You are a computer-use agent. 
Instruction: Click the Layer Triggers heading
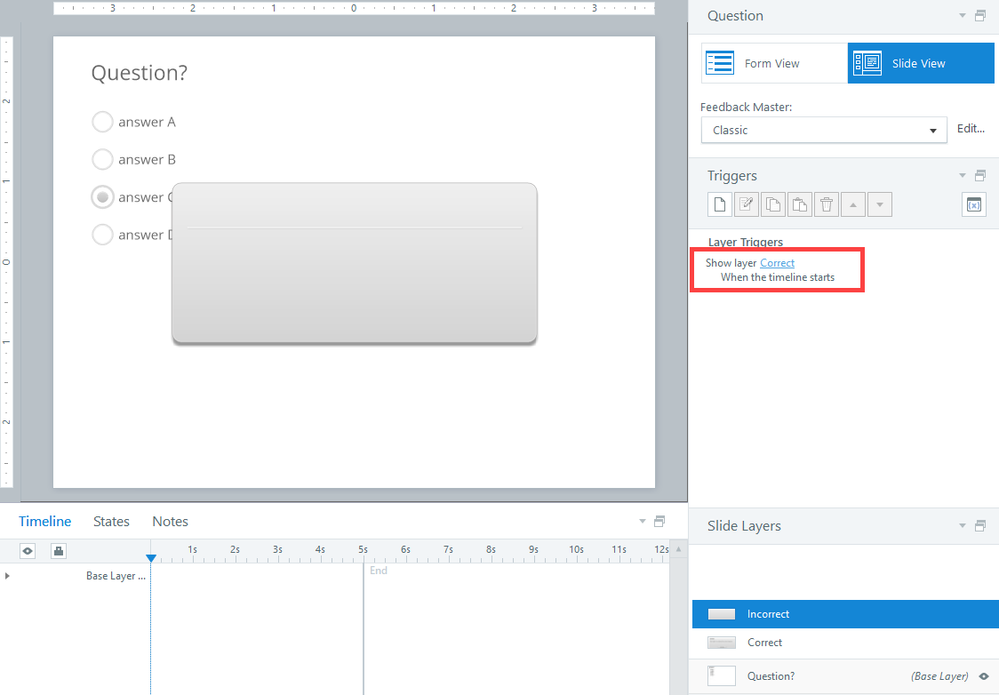point(745,242)
